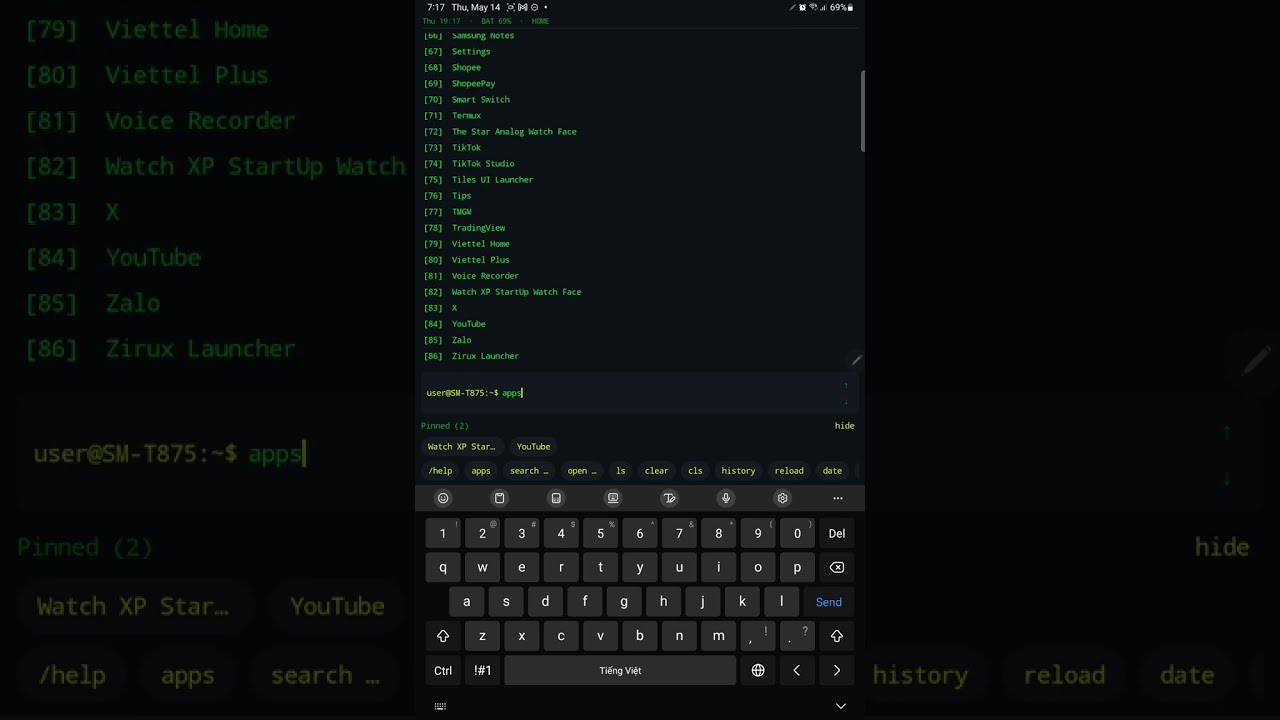Tap the clear command chip

(x=657, y=471)
